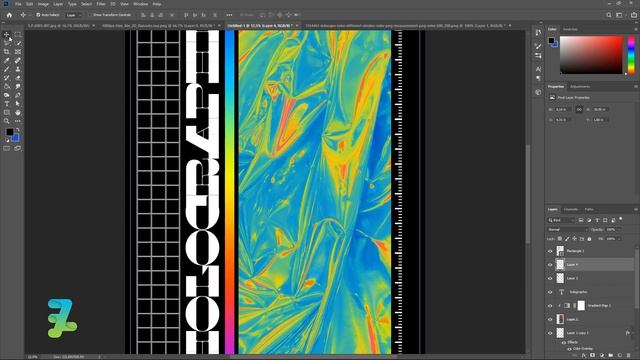The image size is (640, 360).
Task: Click the toolbox foreground color swatch
Action: (9, 132)
